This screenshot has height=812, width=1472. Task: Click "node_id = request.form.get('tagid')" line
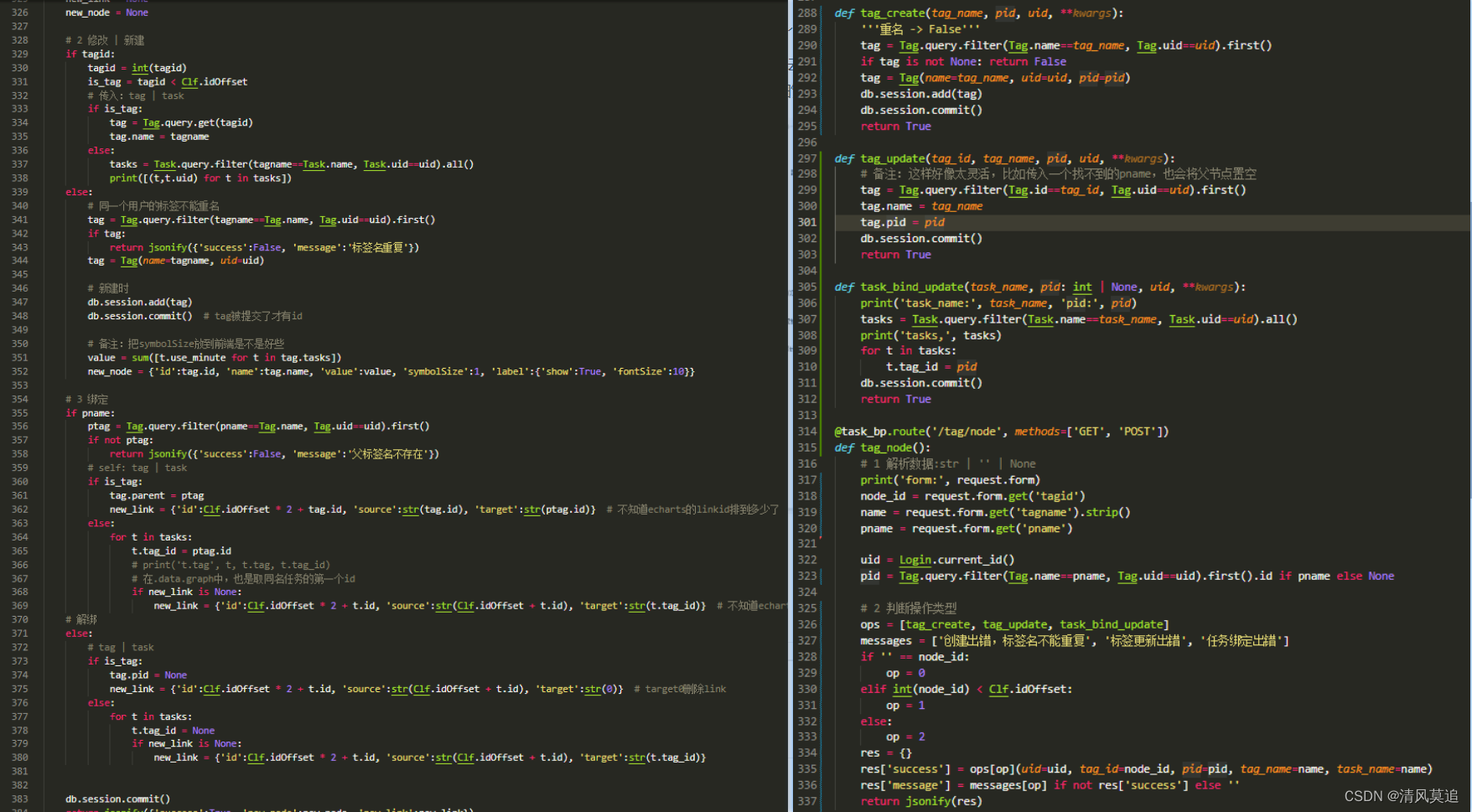point(972,496)
